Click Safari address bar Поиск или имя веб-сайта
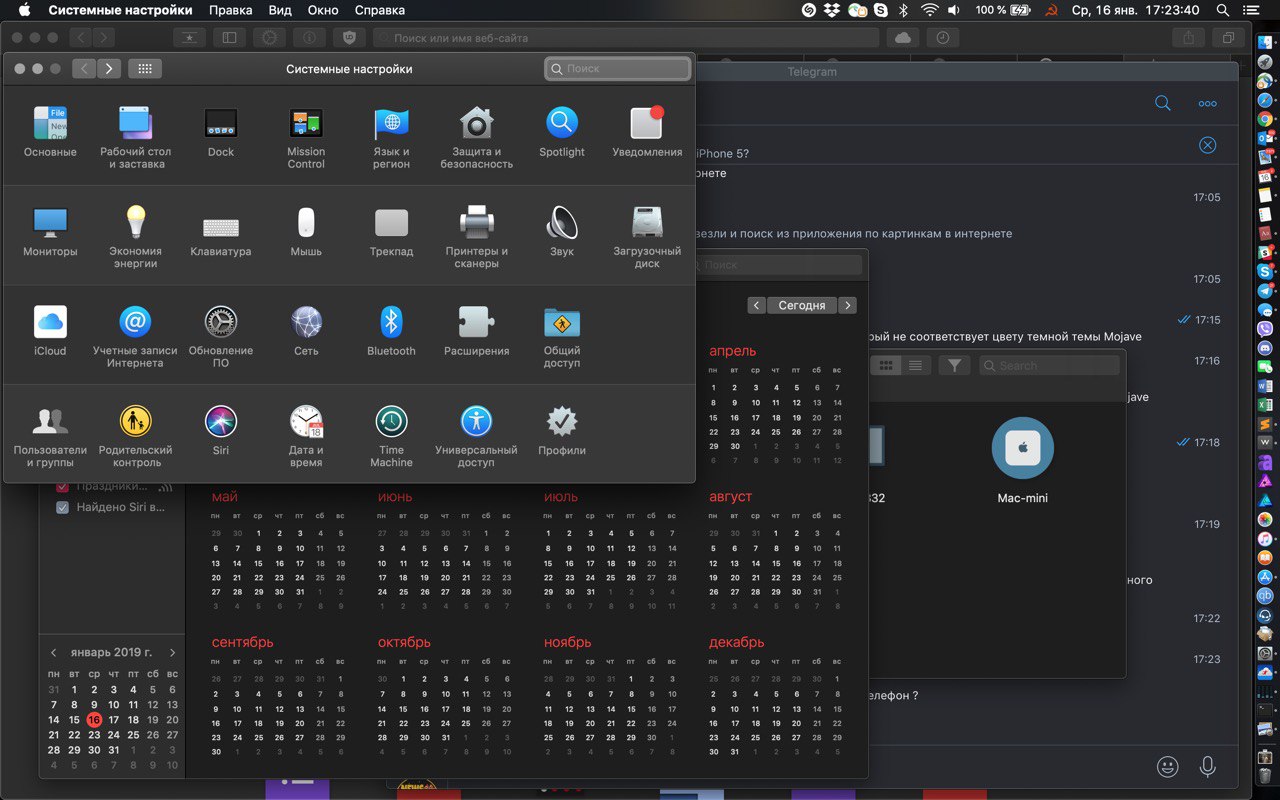 pos(626,38)
